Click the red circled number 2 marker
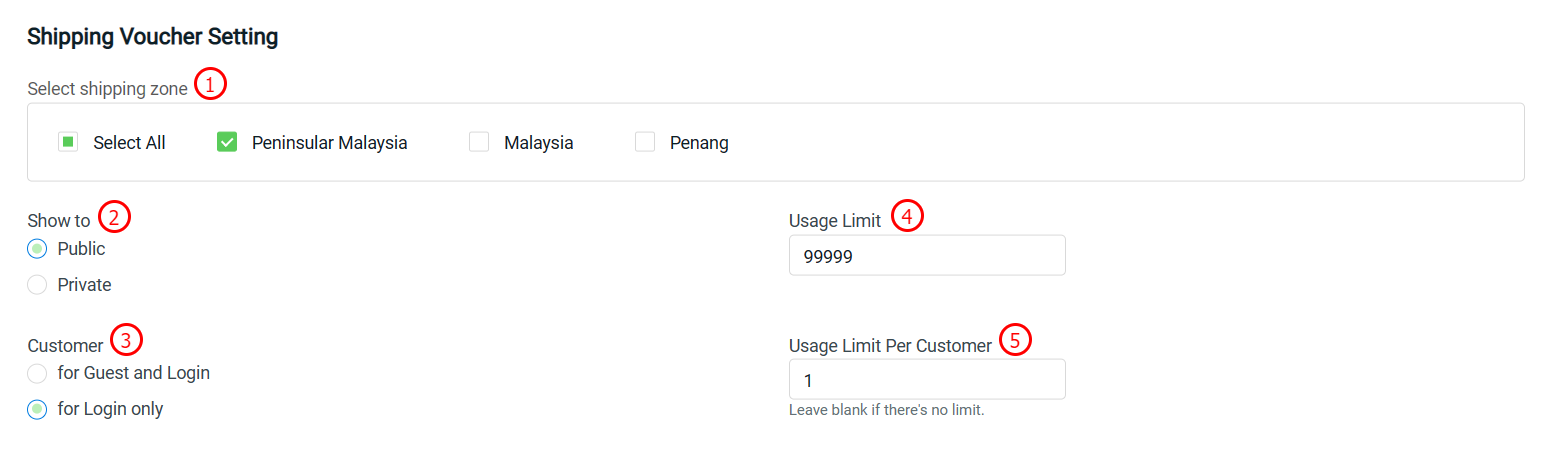The width and height of the screenshot is (1549, 456). (115, 217)
